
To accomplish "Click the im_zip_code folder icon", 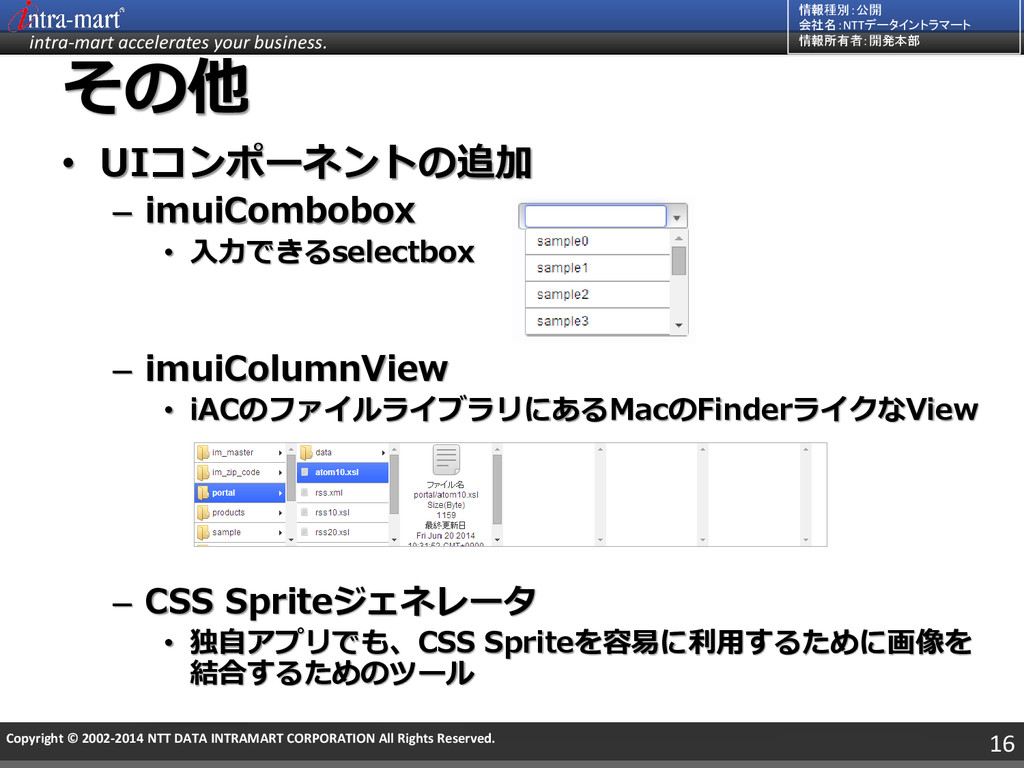I will point(203,472).
